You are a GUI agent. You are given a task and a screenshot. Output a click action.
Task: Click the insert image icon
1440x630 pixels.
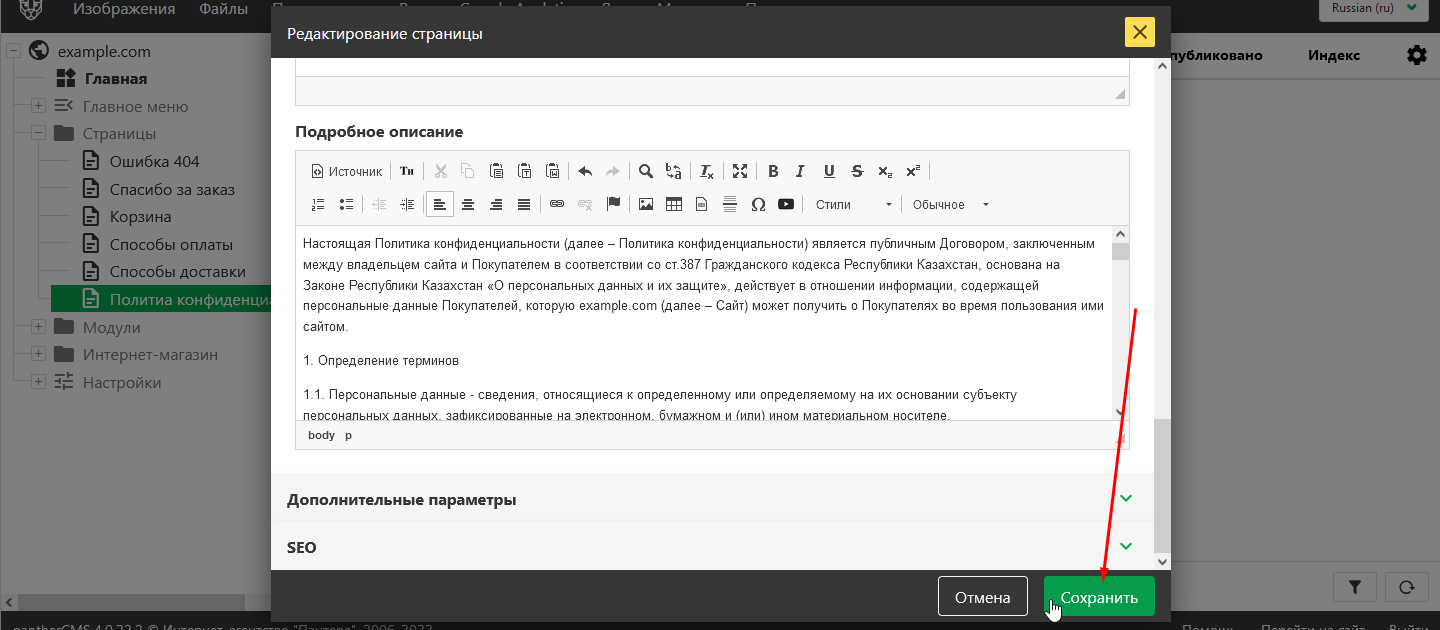pos(646,204)
